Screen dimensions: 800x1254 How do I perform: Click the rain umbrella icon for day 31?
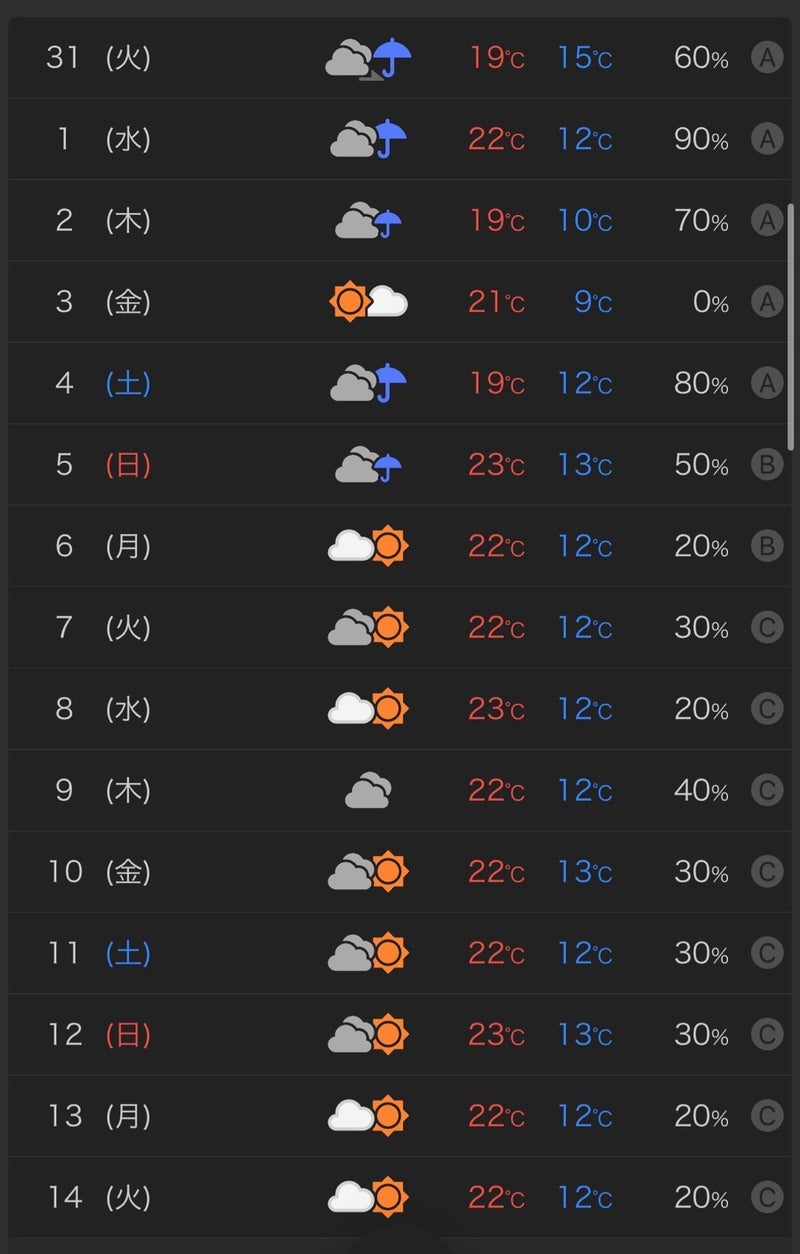[x=369, y=58]
